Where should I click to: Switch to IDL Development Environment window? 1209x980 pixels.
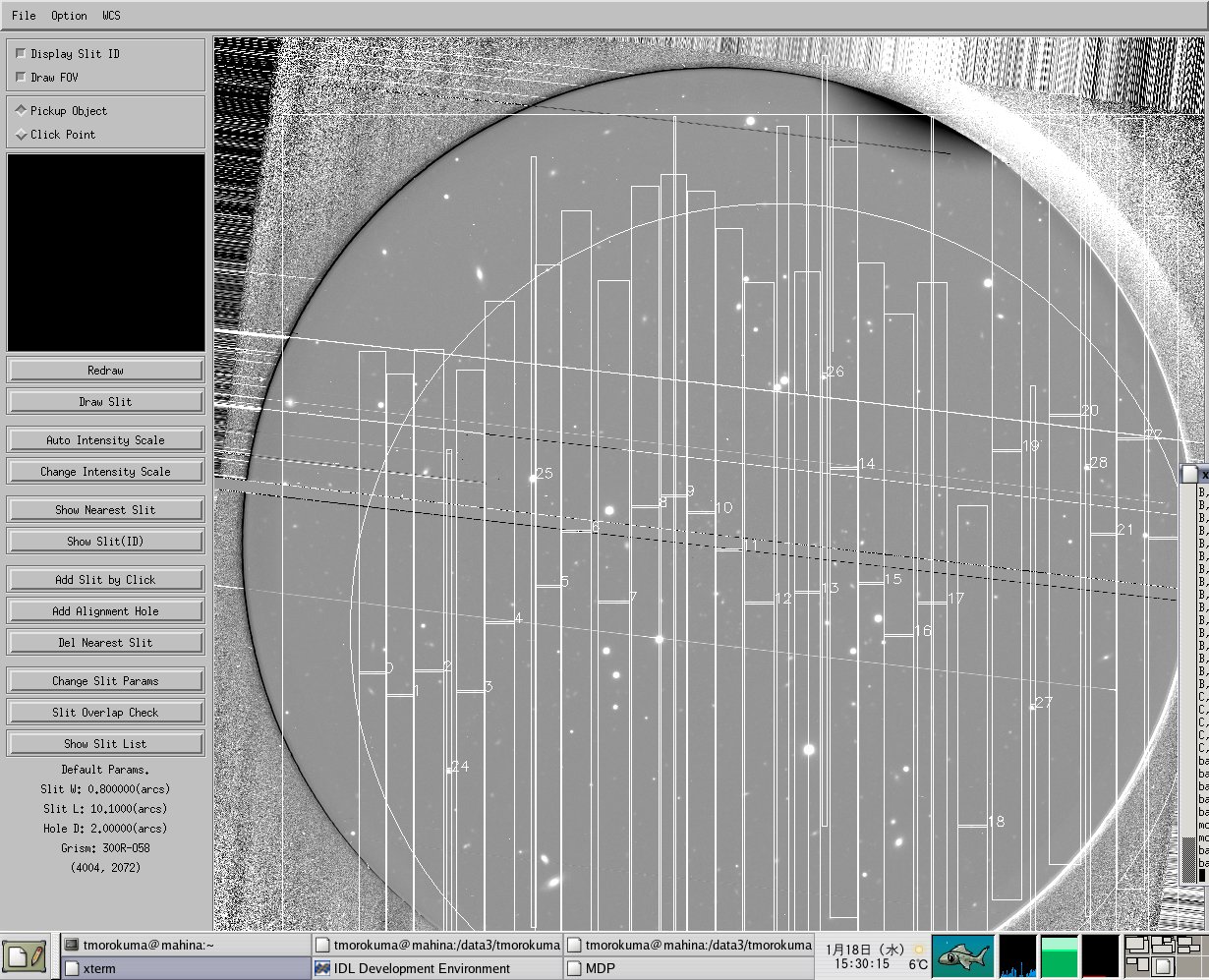coord(436,968)
